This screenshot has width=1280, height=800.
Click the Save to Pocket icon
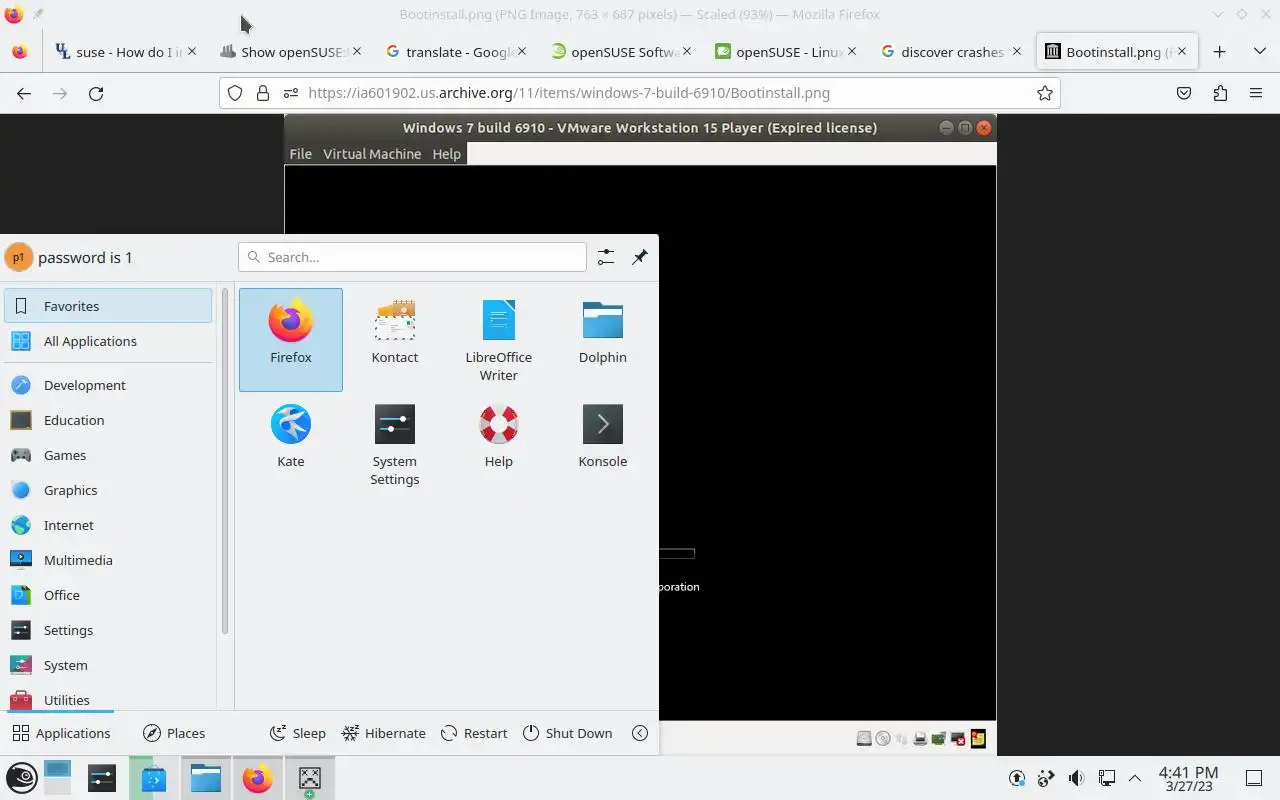(1184, 93)
